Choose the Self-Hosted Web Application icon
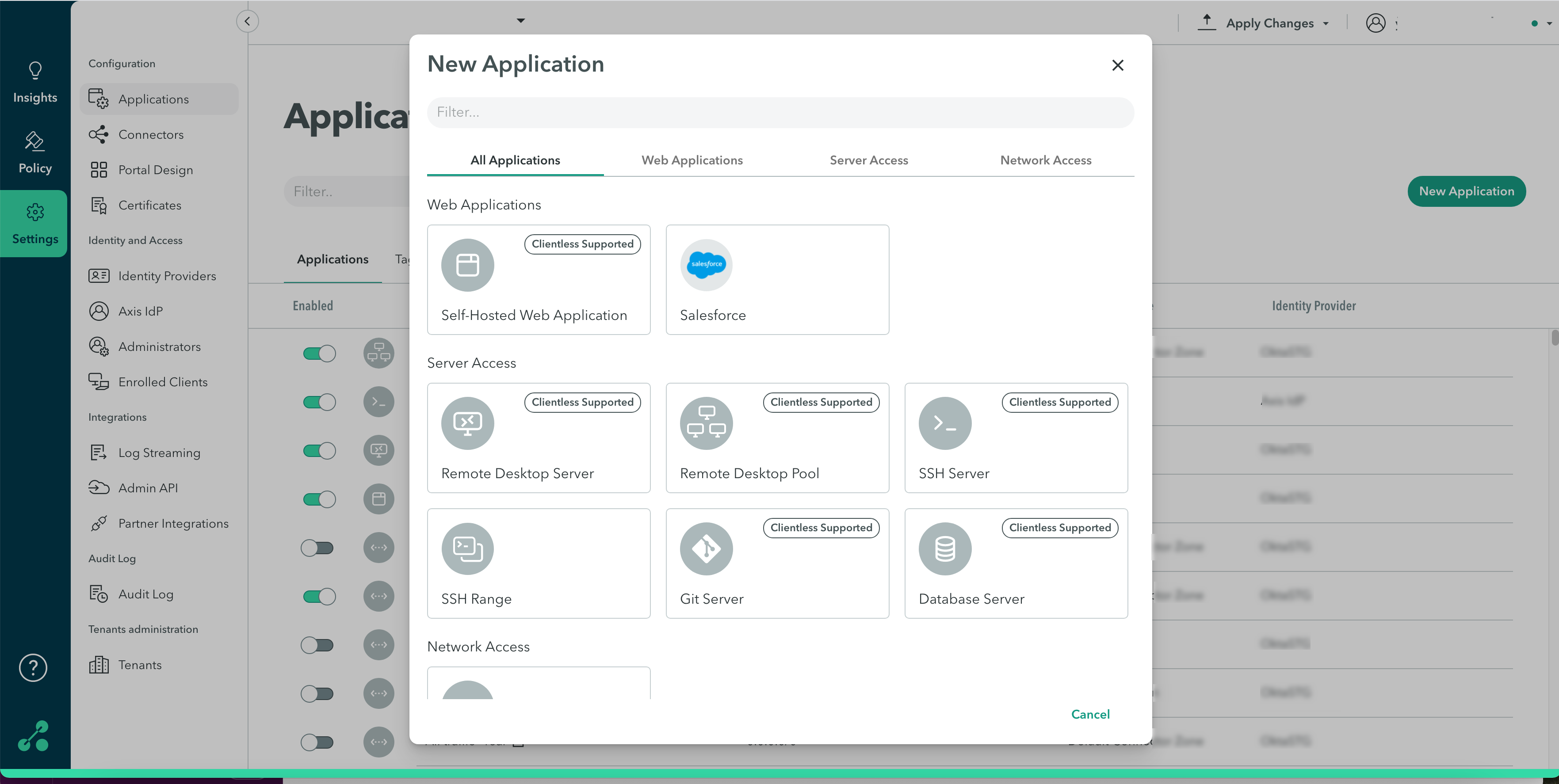This screenshot has height=784, width=1559. (467, 264)
